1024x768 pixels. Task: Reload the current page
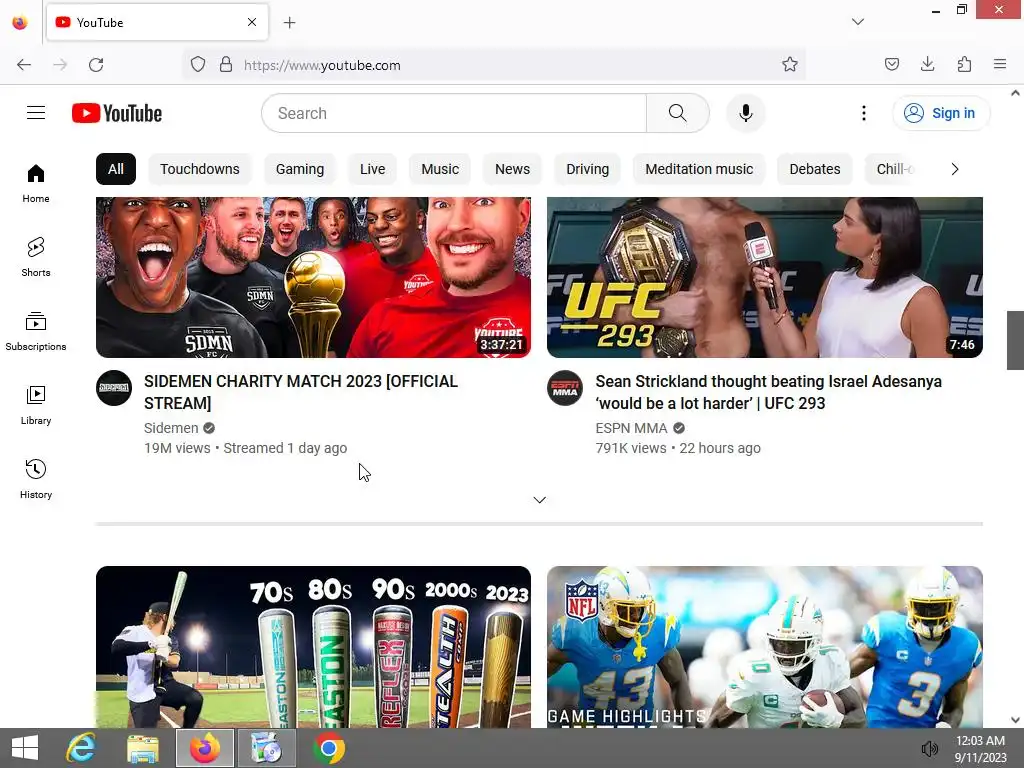pyautogui.click(x=96, y=65)
